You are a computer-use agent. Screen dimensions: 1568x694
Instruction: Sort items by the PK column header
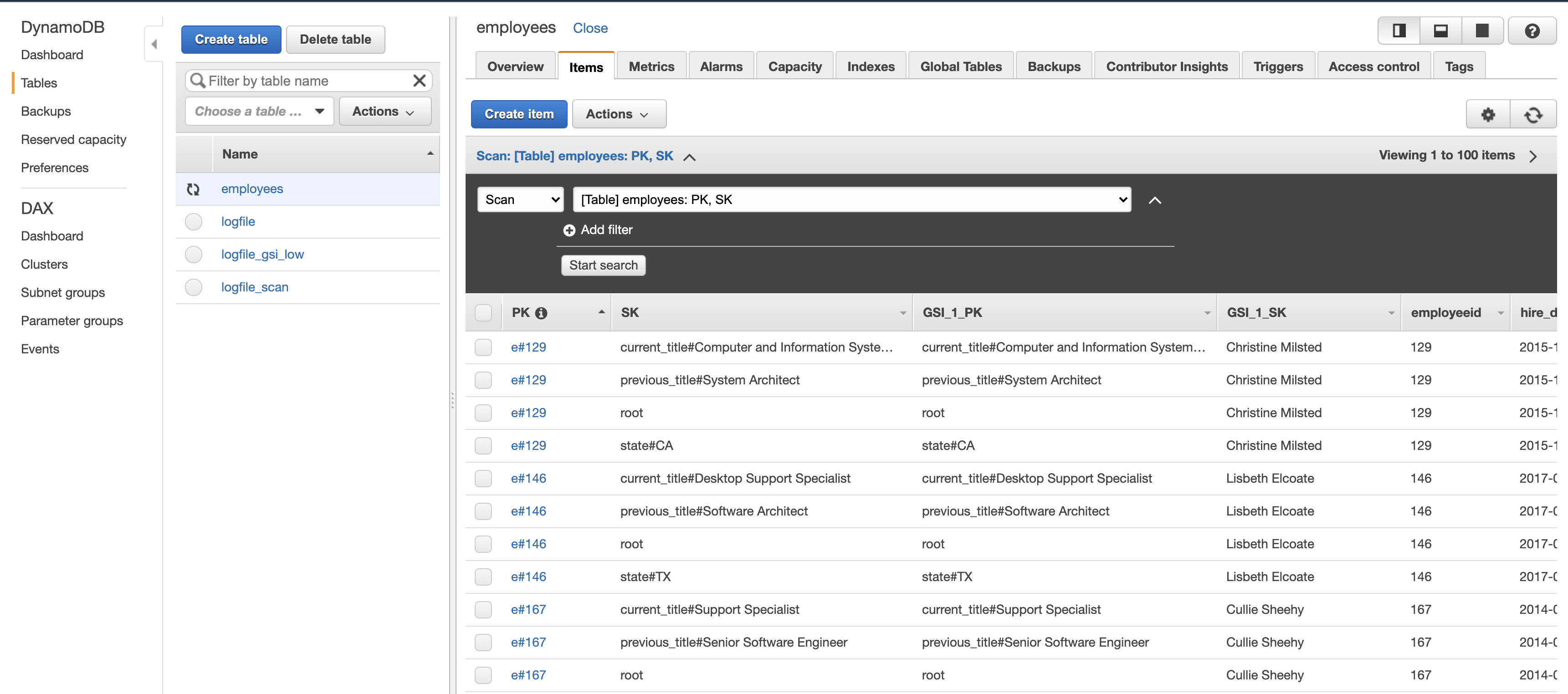coord(556,313)
